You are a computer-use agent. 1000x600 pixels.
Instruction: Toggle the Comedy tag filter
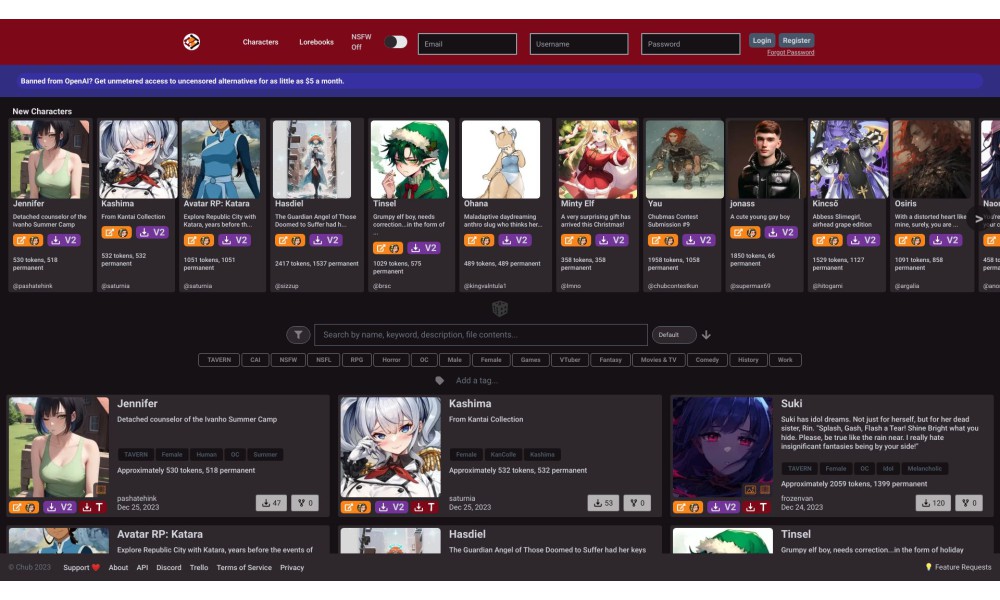pyautogui.click(x=707, y=360)
